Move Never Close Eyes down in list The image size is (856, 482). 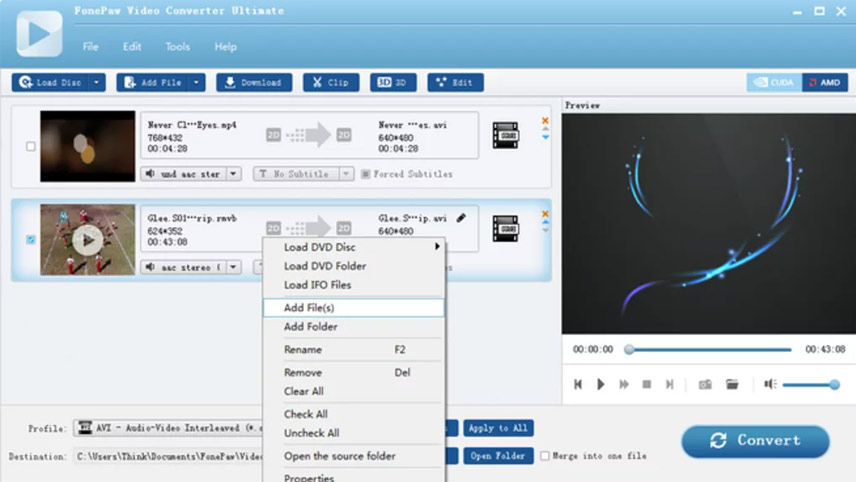click(545, 138)
